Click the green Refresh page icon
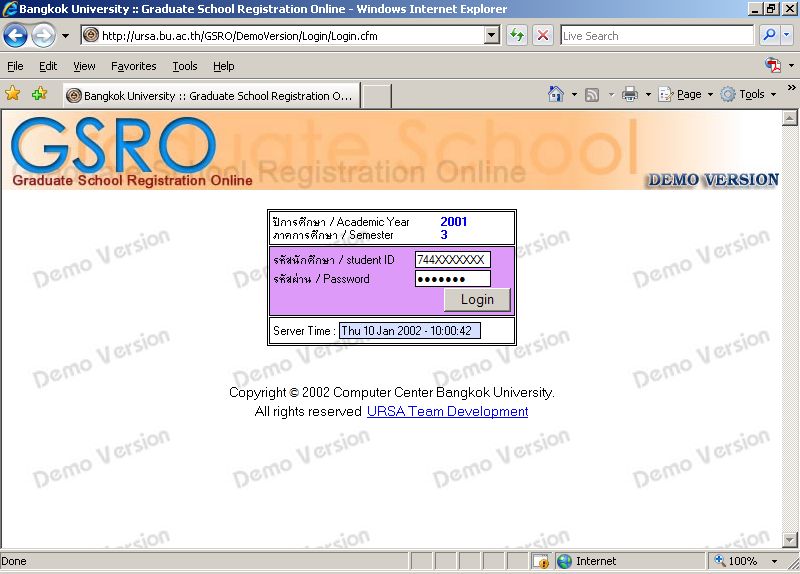 [517, 36]
